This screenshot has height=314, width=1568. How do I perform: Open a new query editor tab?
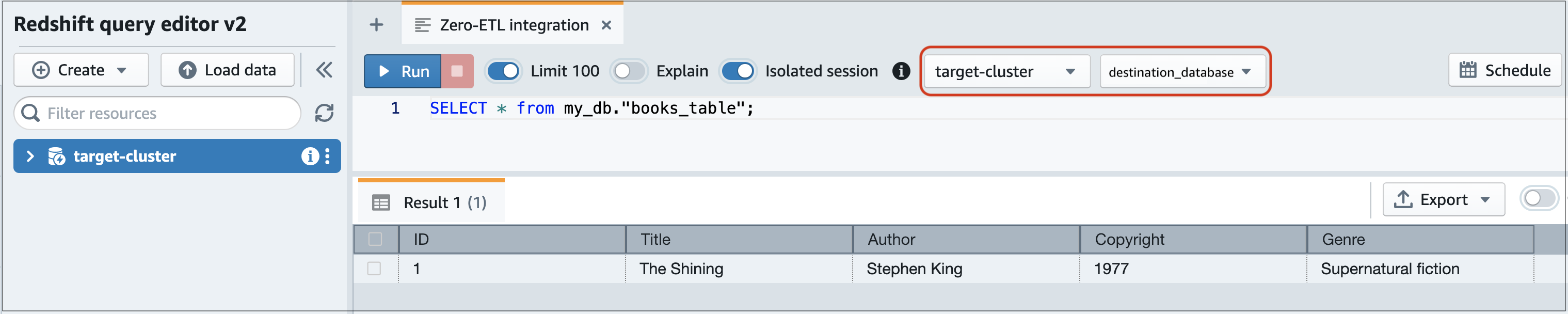tap(376, 24)
